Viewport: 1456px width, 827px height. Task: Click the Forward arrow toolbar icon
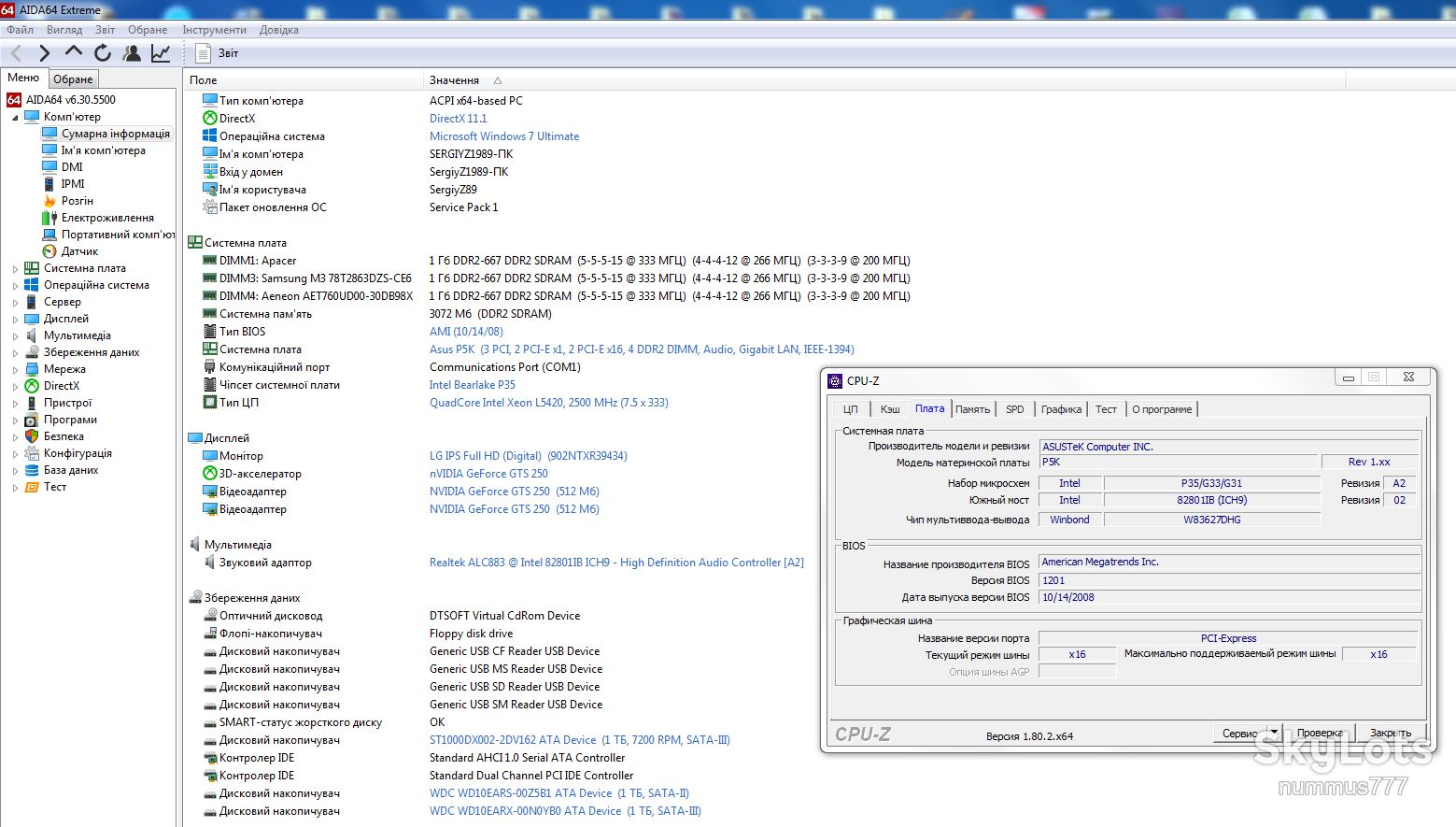[x=44, y=53]
